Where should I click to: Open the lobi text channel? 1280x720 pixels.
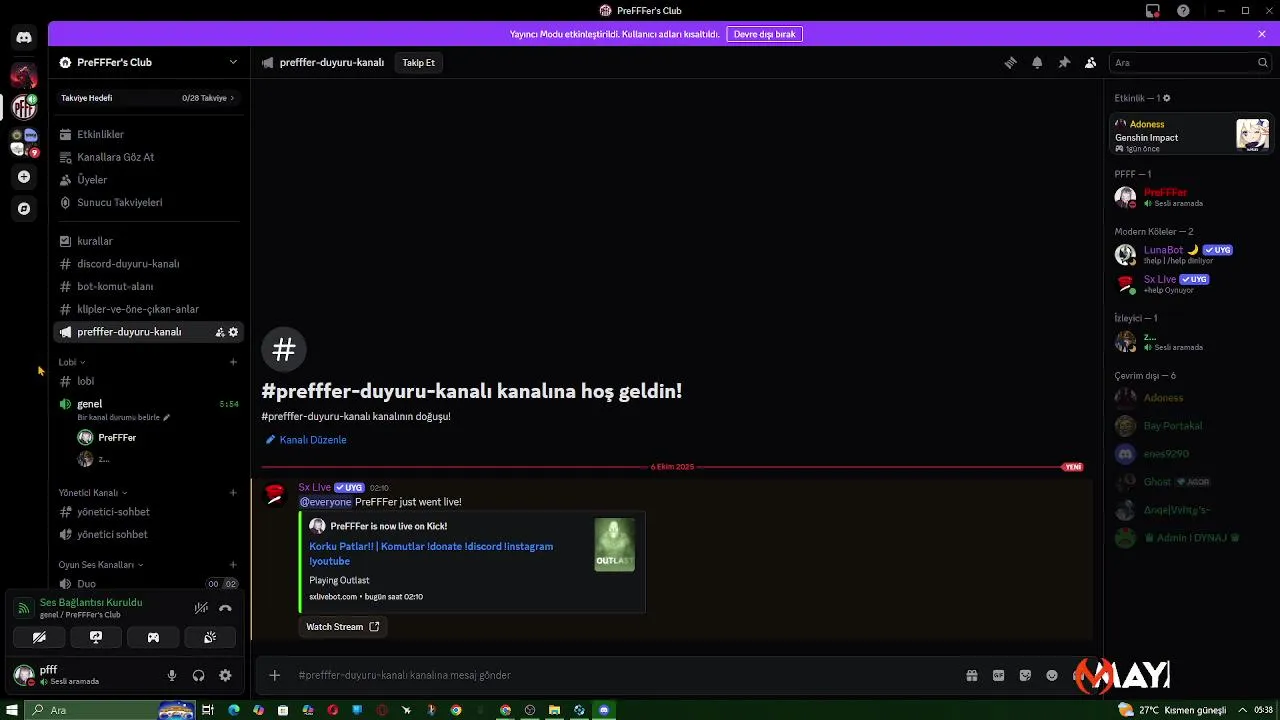click(149, 381)
